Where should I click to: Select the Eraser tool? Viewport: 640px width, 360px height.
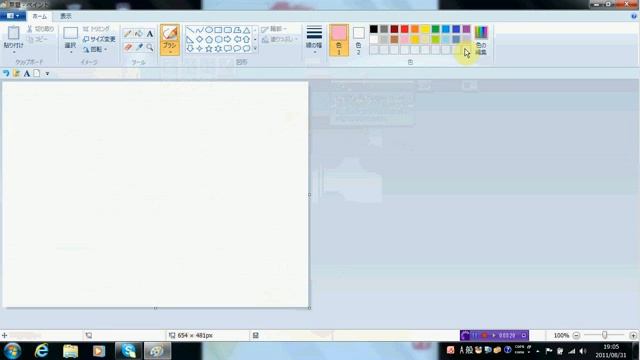click(128, 47)
